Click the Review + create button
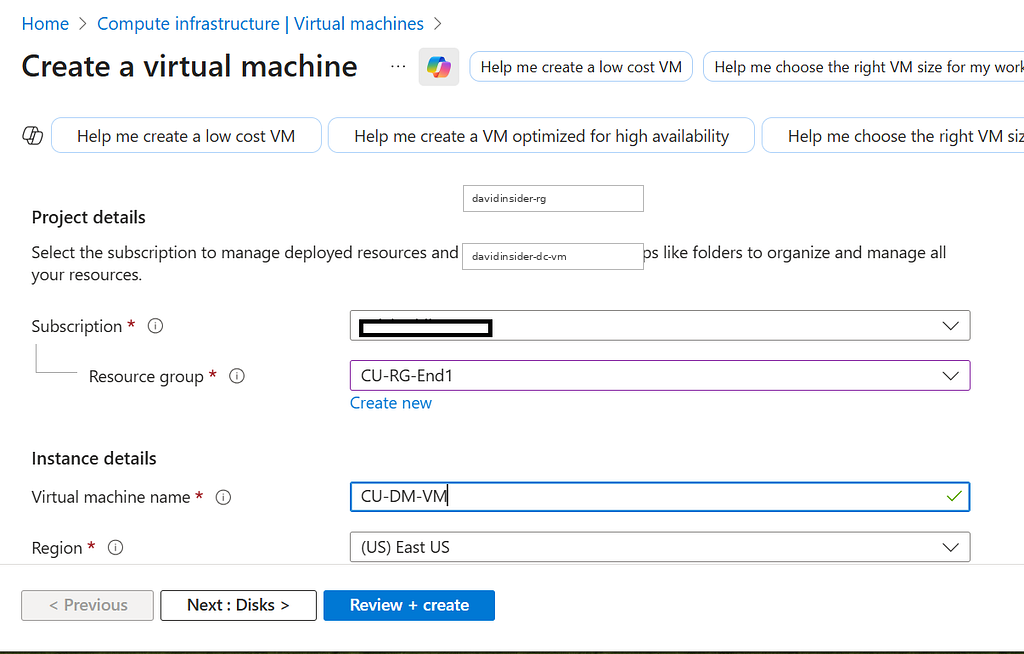 click(409, 605)
